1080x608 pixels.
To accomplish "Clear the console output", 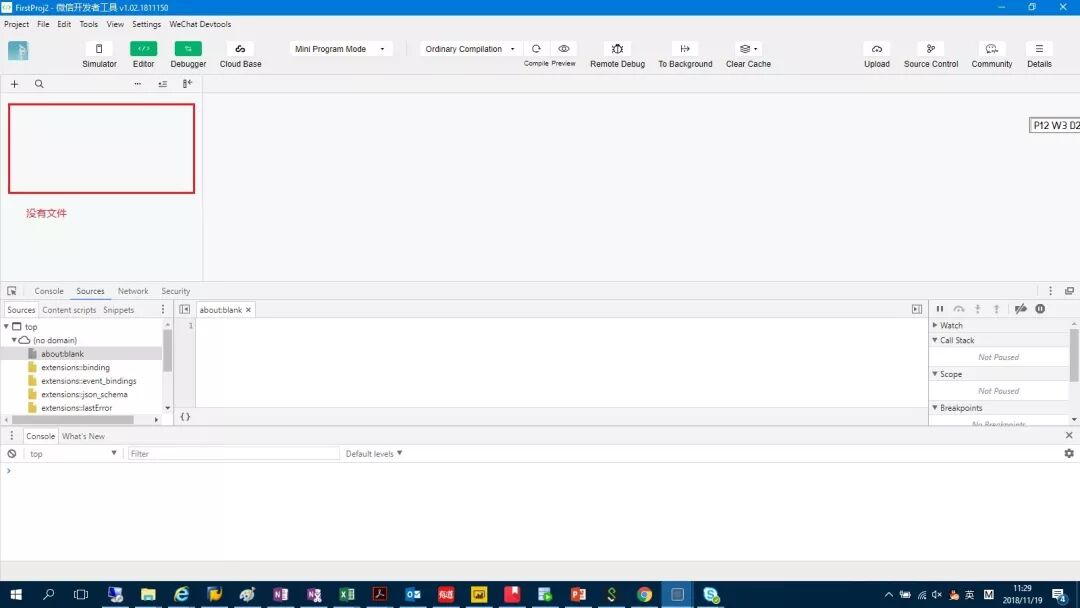I will [12, 454].
